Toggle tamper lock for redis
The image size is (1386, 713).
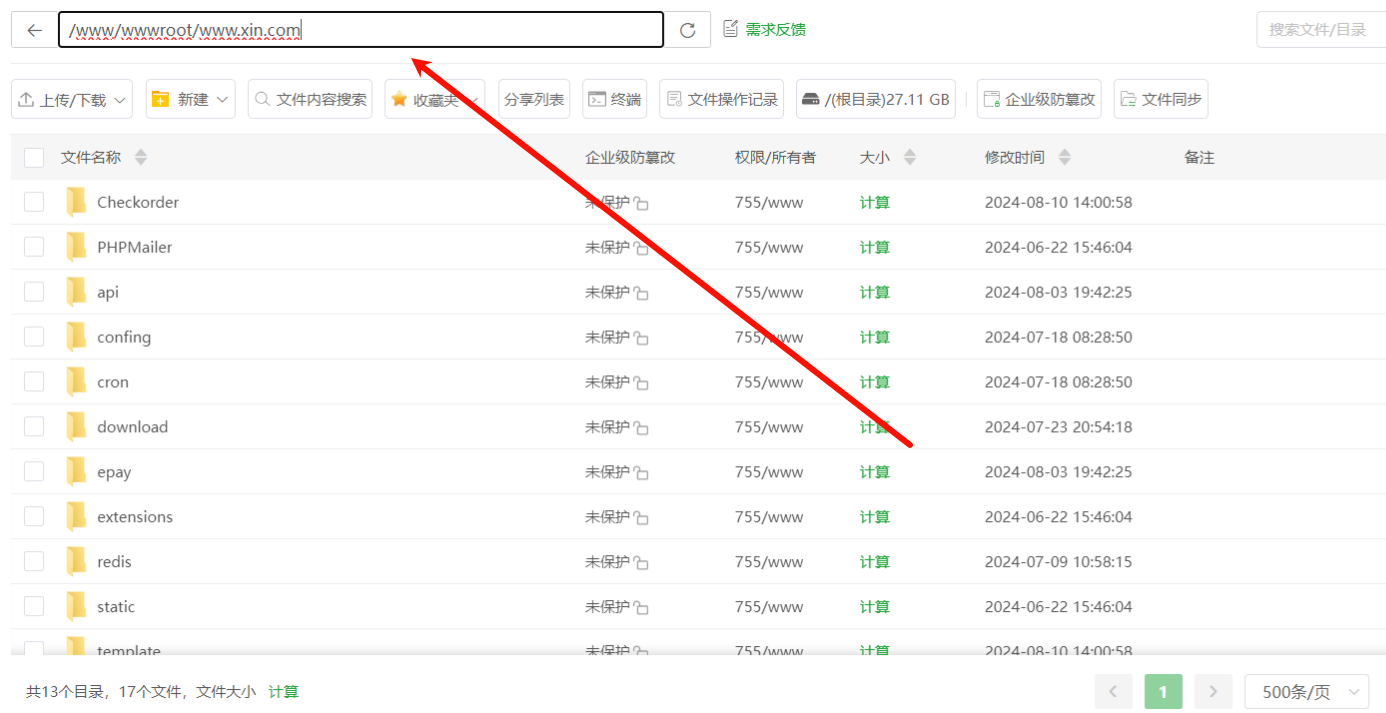click(641, 563)
